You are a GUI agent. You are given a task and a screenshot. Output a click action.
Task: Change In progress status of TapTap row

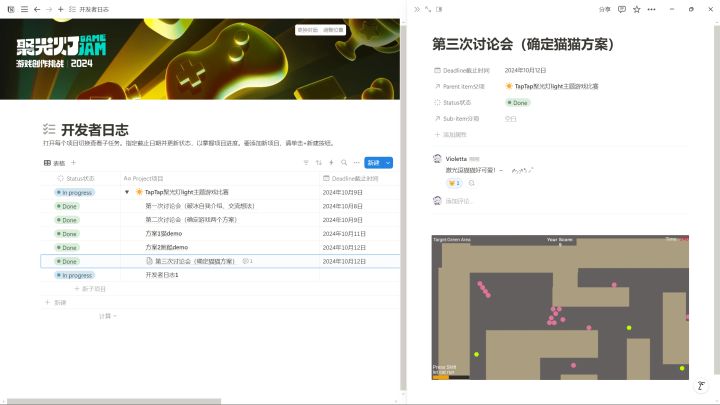74,192
